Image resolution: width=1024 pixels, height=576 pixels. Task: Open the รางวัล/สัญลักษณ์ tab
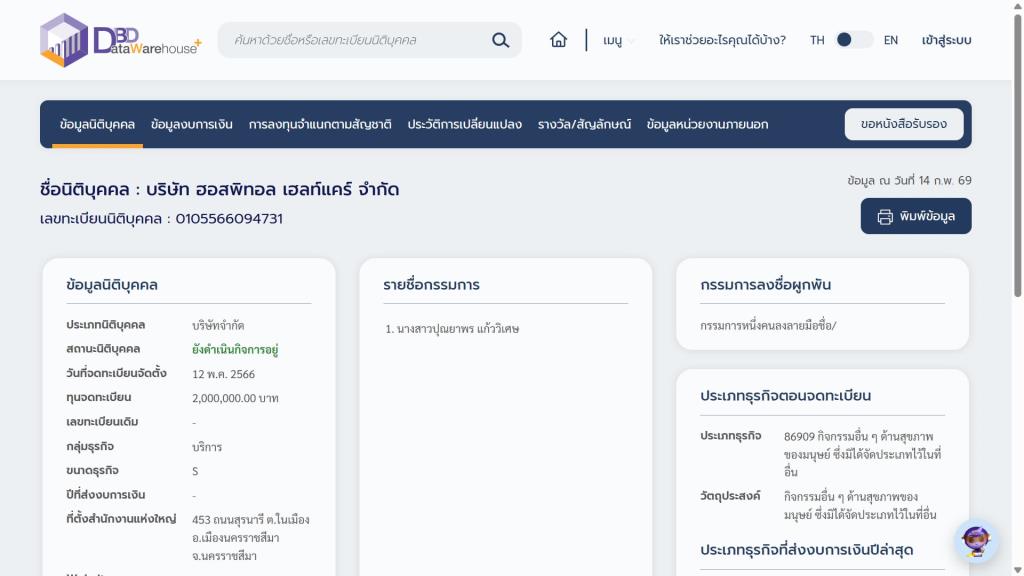tap(584, 124)
